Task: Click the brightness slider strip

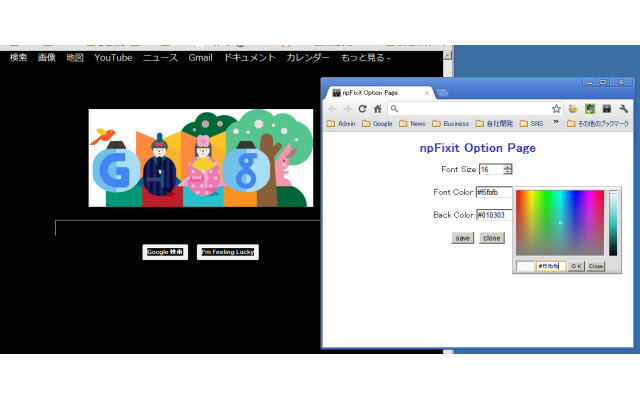Action: [x=613, y=223]
